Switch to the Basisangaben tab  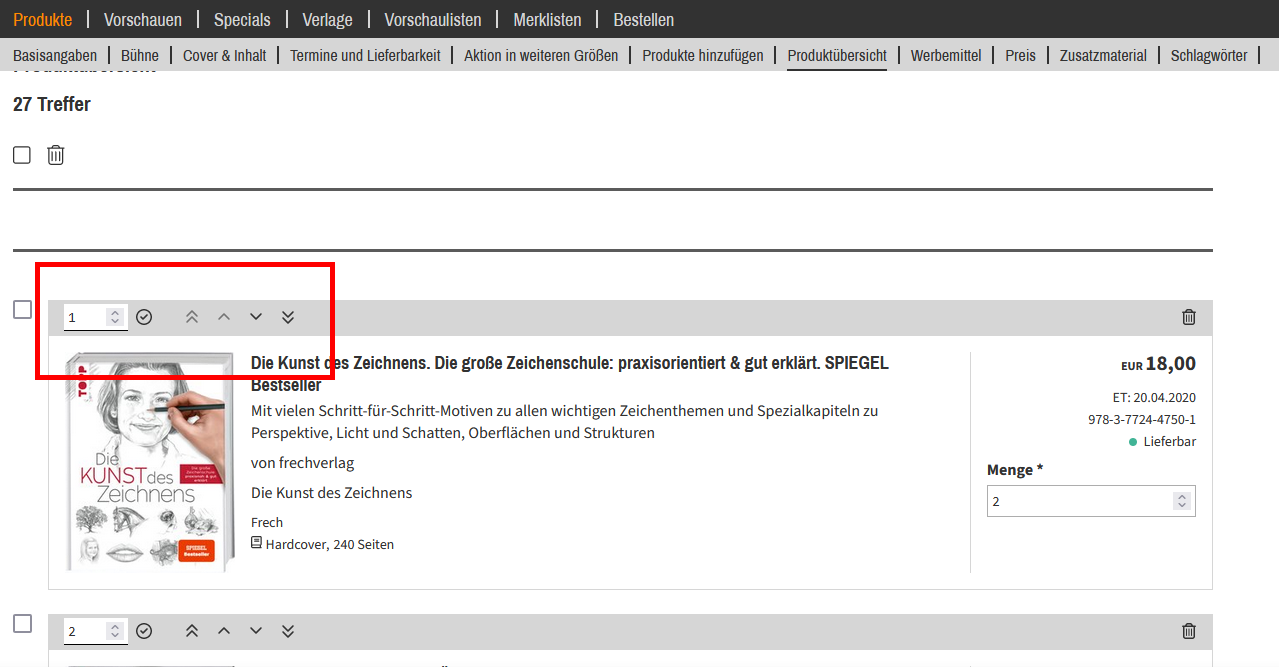tap(55, 55)
